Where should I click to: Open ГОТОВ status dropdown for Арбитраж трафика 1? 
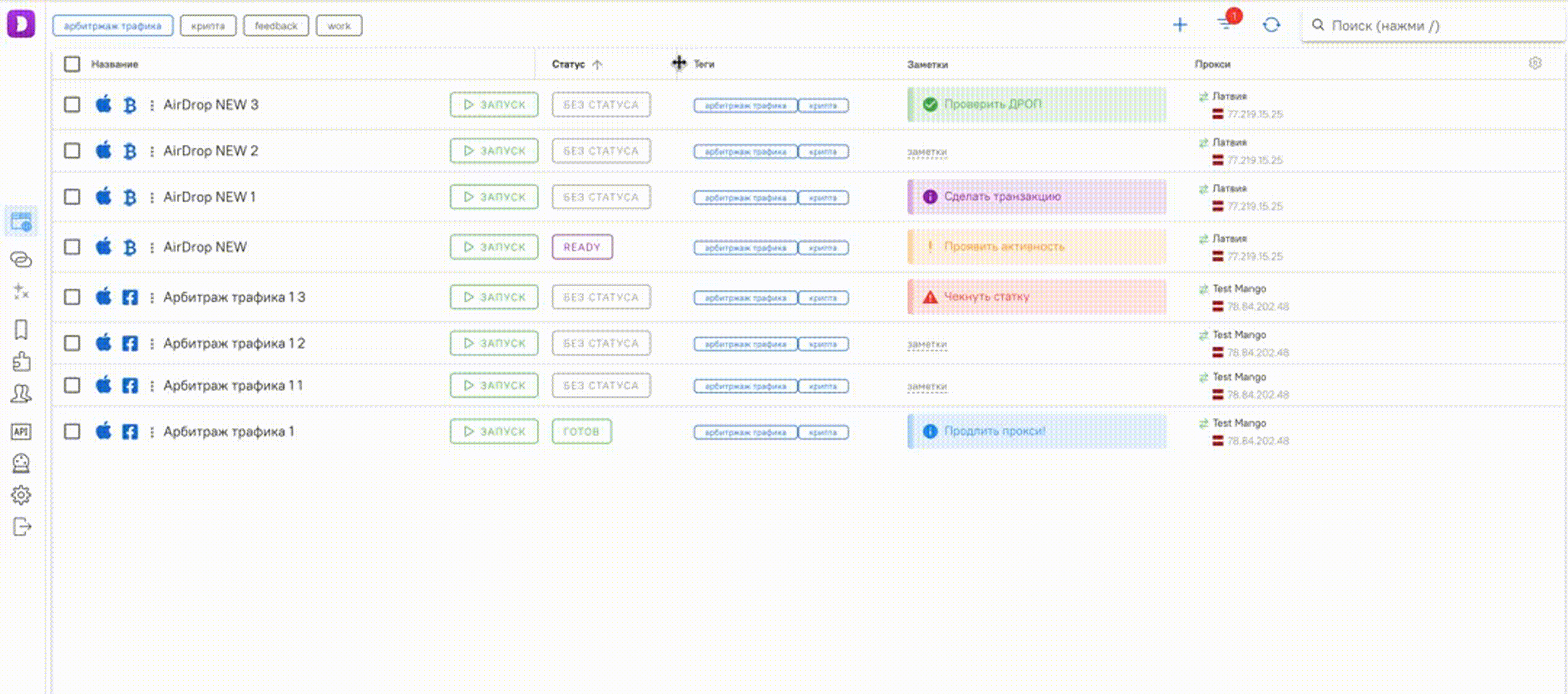(581, 432)
